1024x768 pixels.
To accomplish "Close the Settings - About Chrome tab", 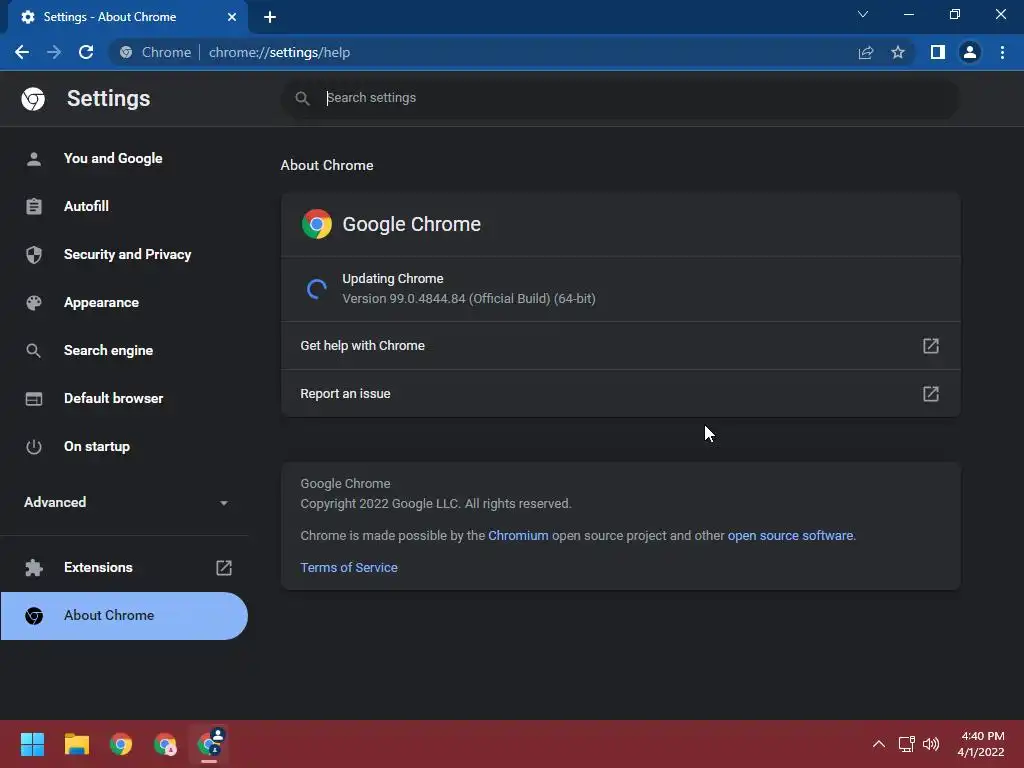I will tap(232, 17).
